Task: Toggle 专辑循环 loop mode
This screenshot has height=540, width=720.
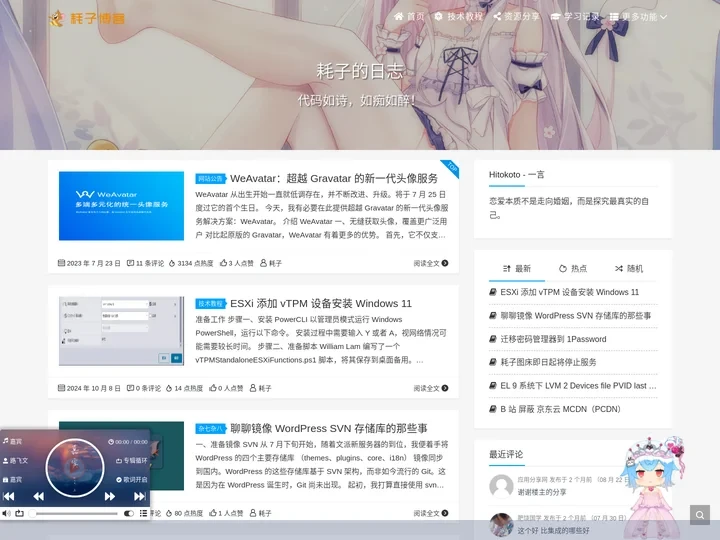Action: point(131,461)
